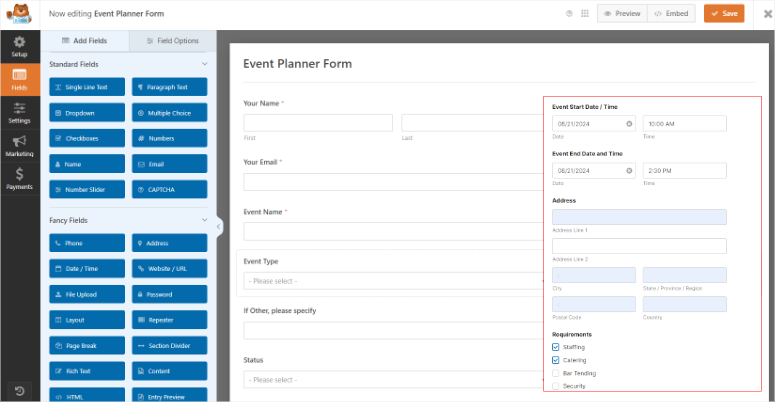Screen dimensions: 775x402
Task: Clear the Event Start date value
Action: (629, 124)
